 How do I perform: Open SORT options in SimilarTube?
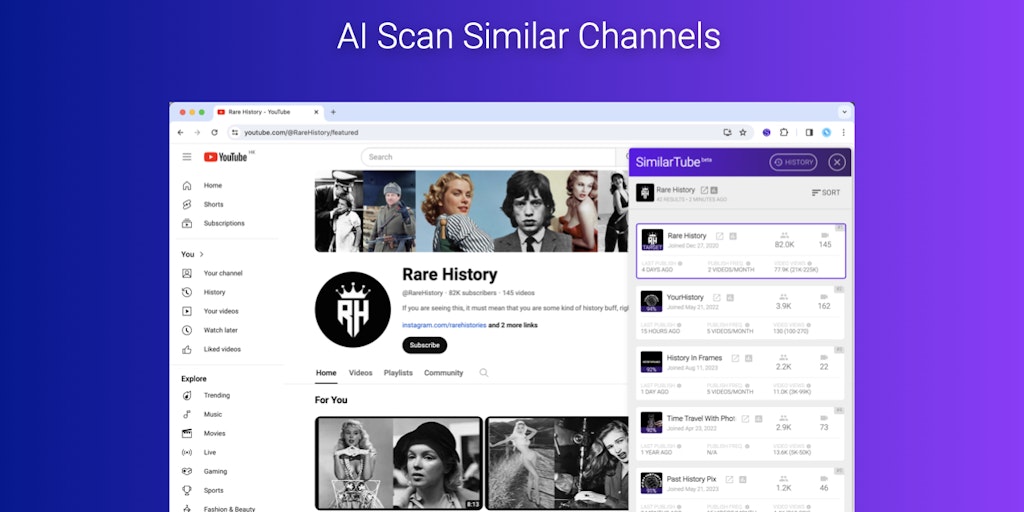pyautogui.click(x=826, y=193)
